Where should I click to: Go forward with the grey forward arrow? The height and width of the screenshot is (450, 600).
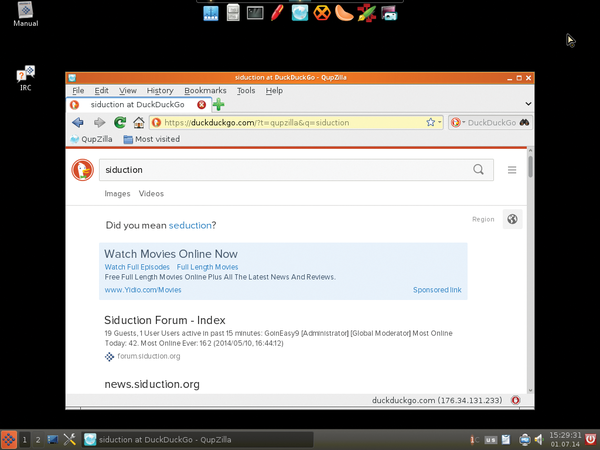(x=99, y=122)
